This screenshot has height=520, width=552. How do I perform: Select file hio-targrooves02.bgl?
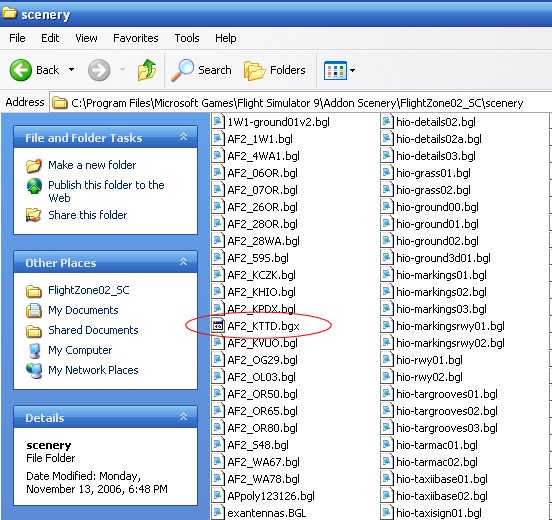coord(447,411)
